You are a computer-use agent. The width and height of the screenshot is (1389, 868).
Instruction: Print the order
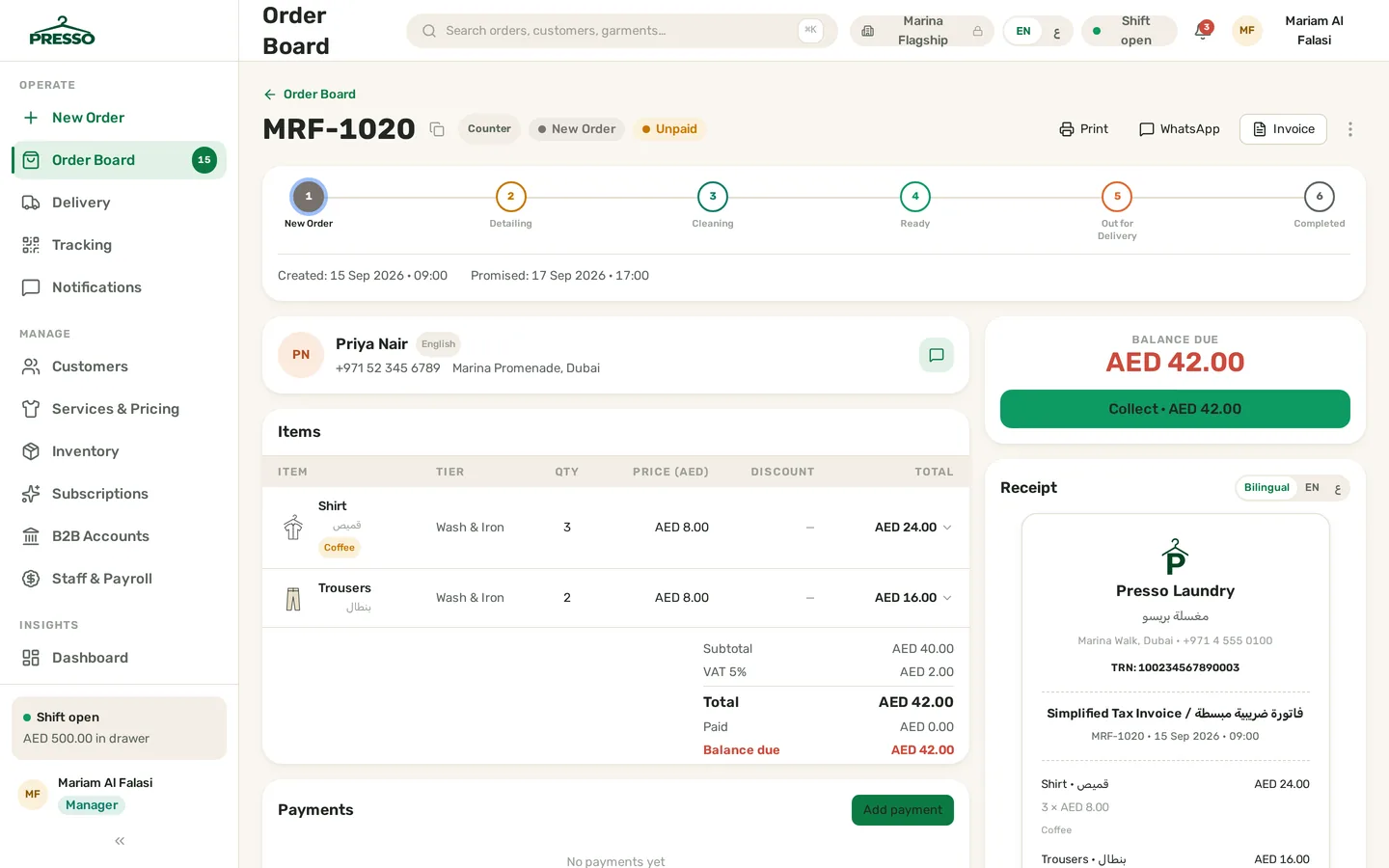click(x=1083, y=129)
